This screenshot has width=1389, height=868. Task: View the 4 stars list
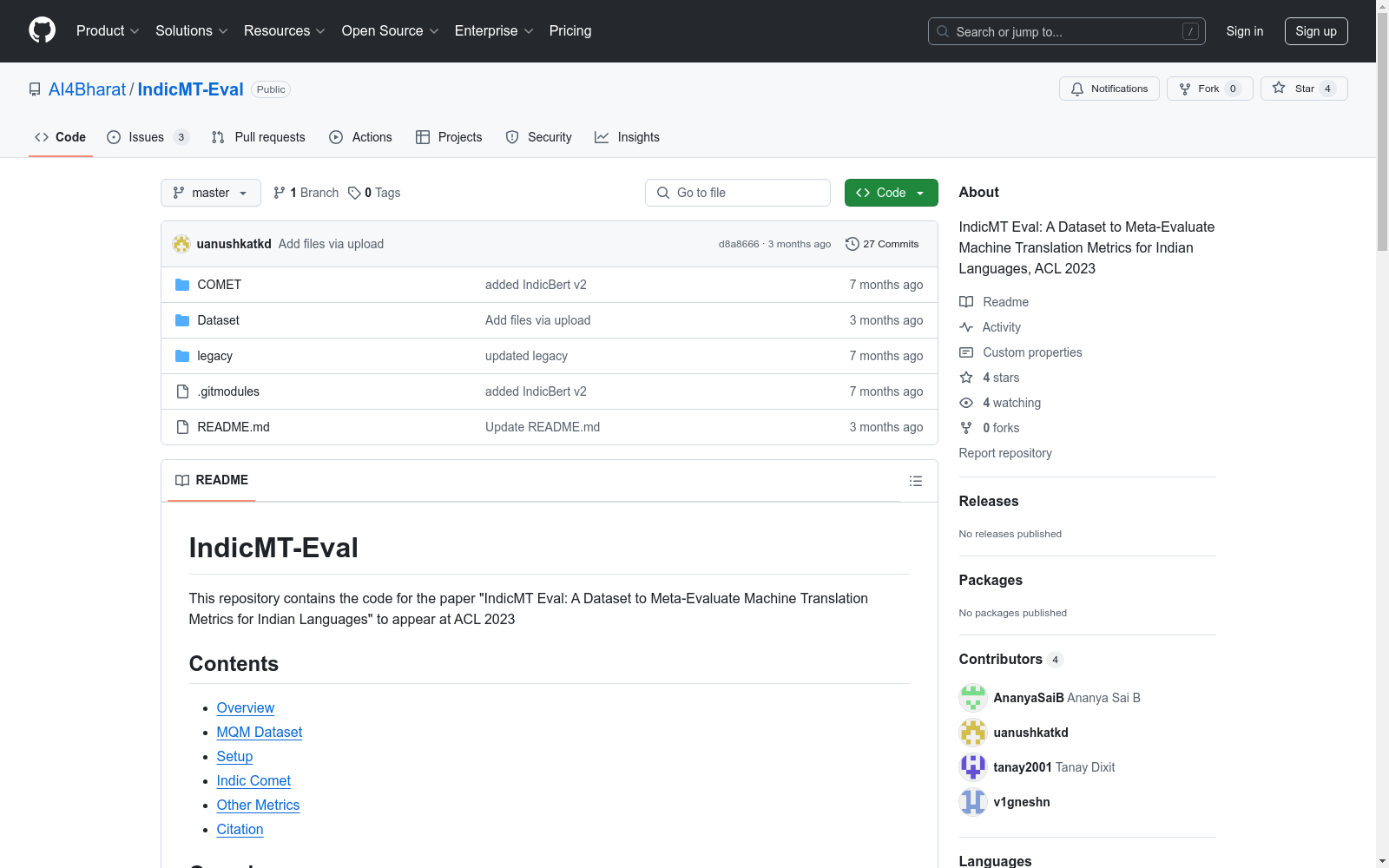(990, 378)
